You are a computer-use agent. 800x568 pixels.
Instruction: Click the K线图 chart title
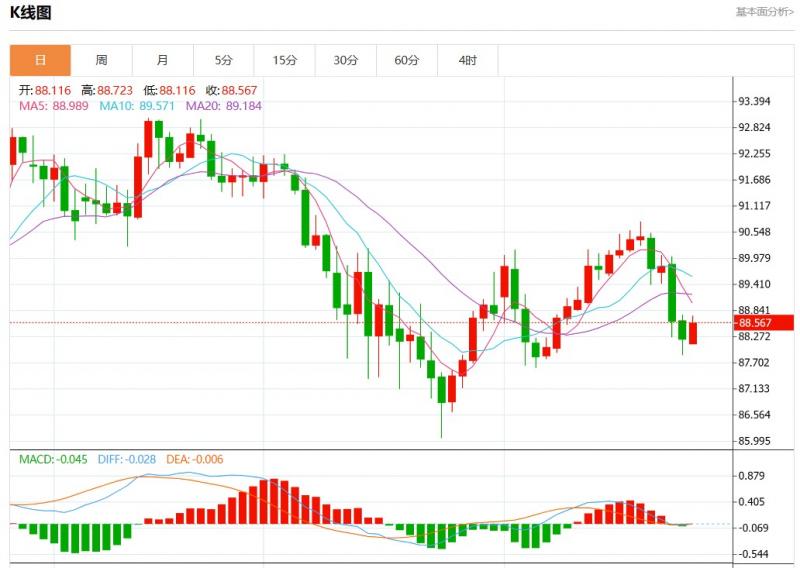pos(31,13)
